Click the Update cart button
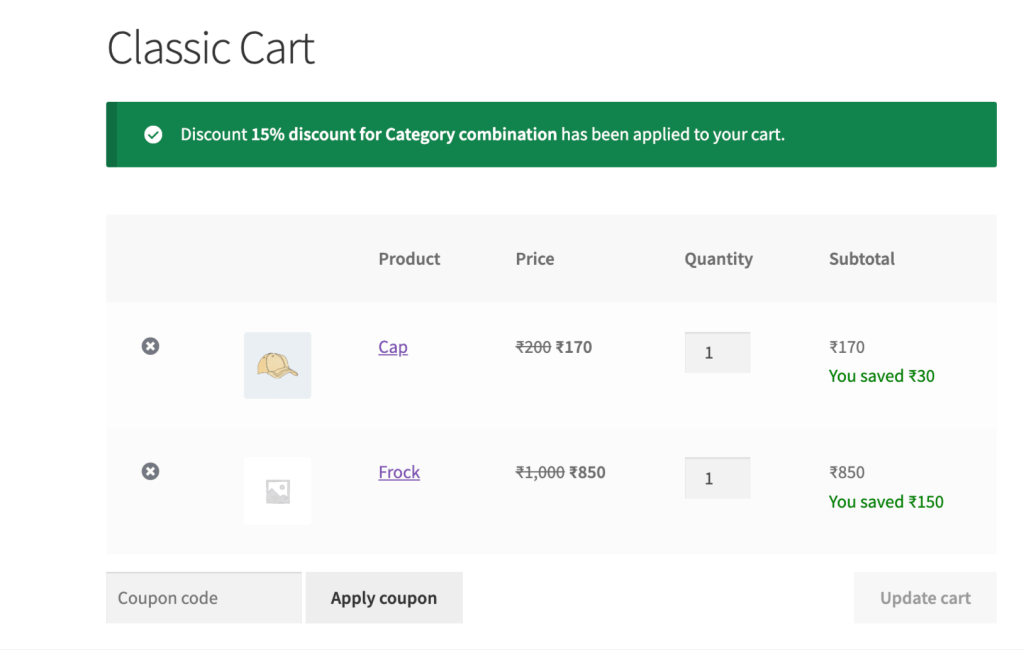This screenshot has width=1024, height=650. 924,597
